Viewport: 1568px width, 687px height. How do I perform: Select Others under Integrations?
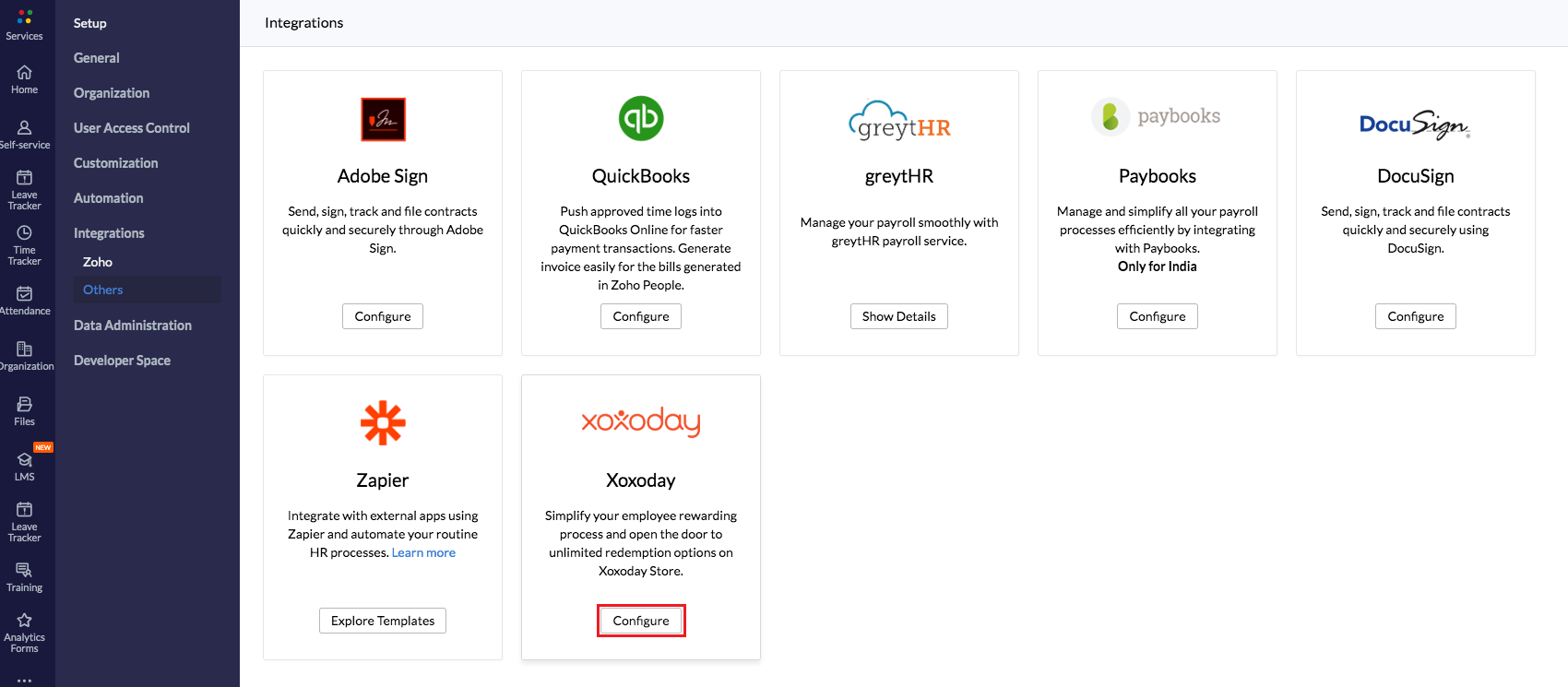[103, 290]
